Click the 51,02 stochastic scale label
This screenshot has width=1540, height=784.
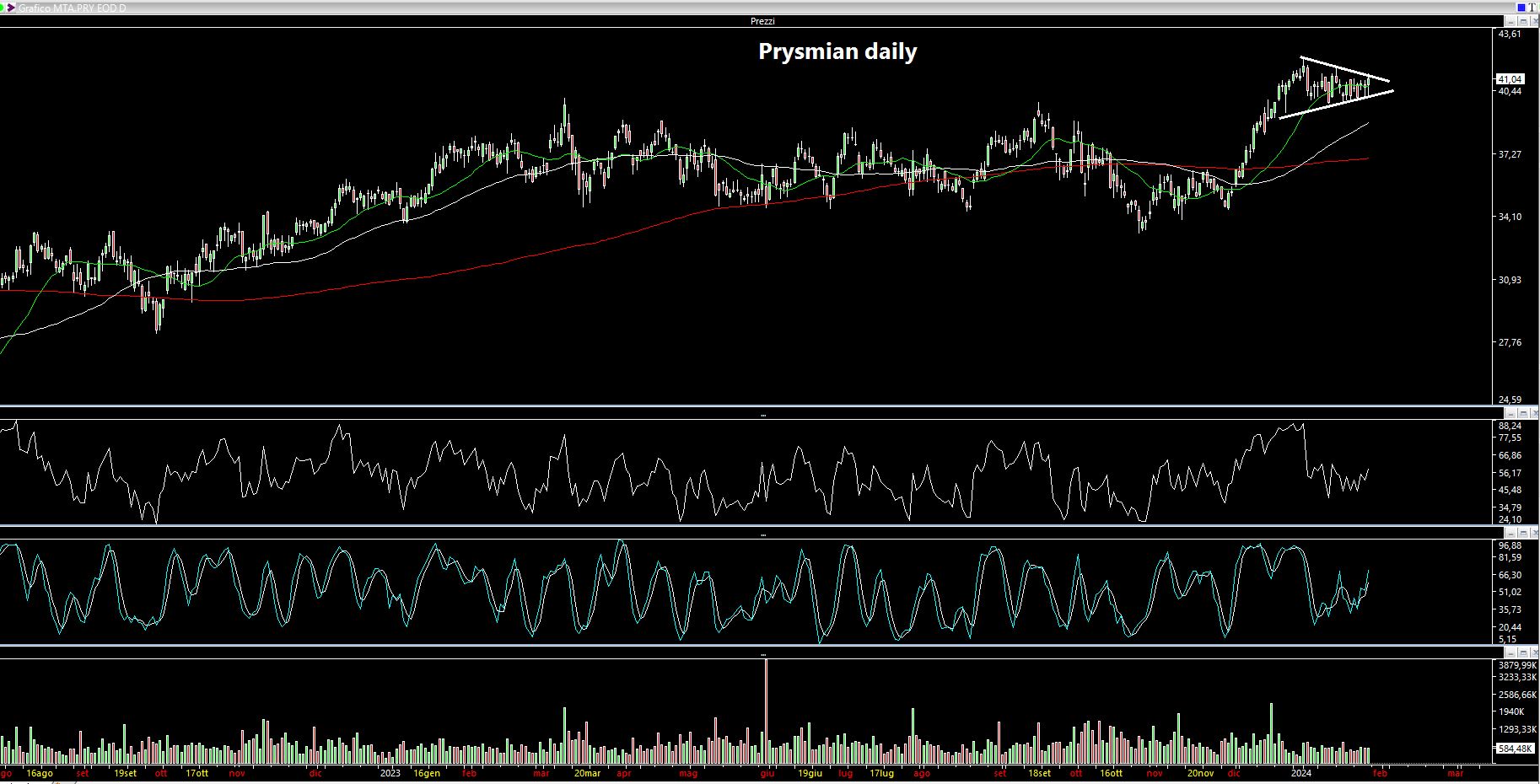[x=1510, y=592]
